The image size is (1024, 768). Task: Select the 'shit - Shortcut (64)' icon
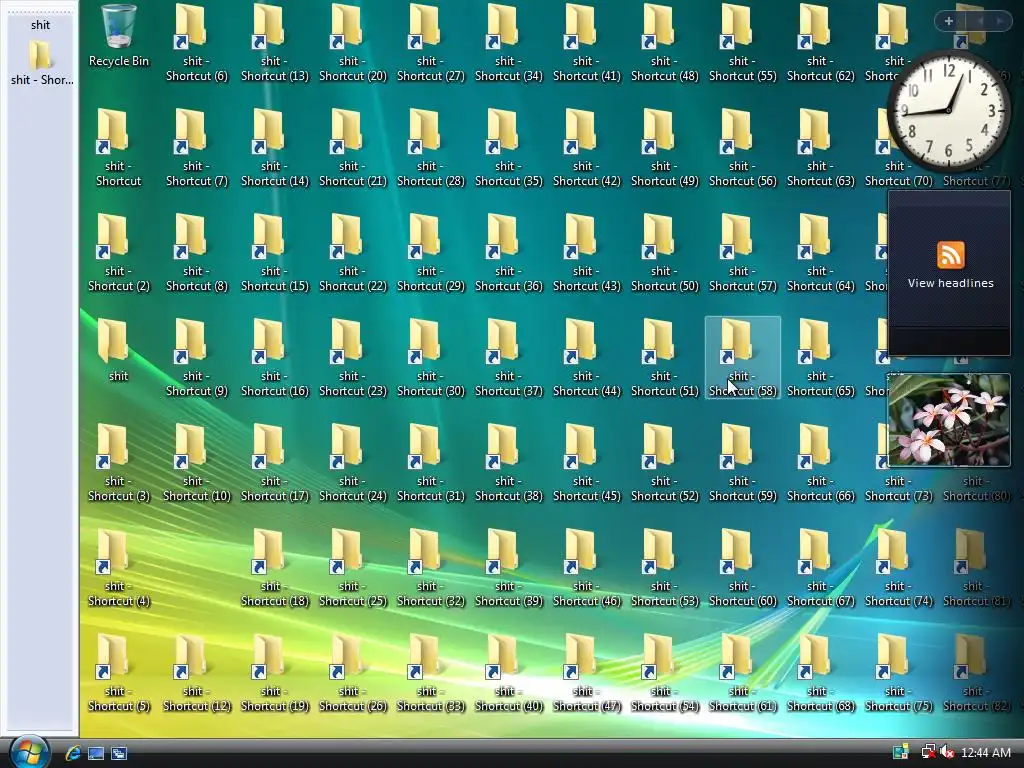820,253
